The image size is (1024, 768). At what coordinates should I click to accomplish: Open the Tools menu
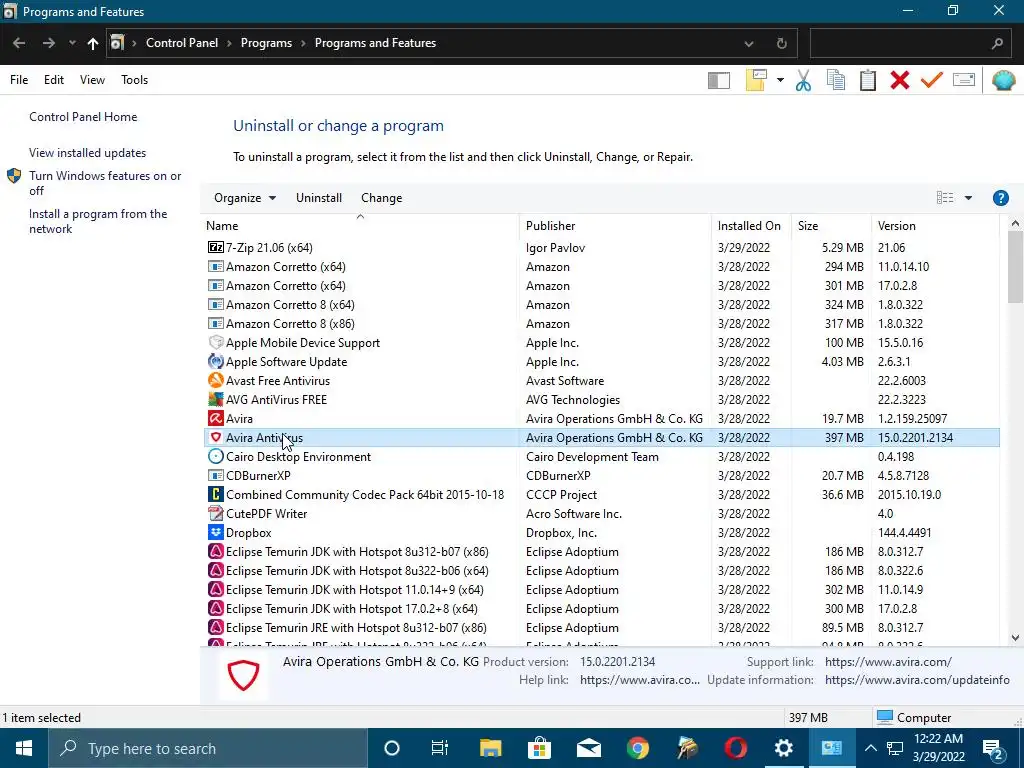click(x=135, y=80)
